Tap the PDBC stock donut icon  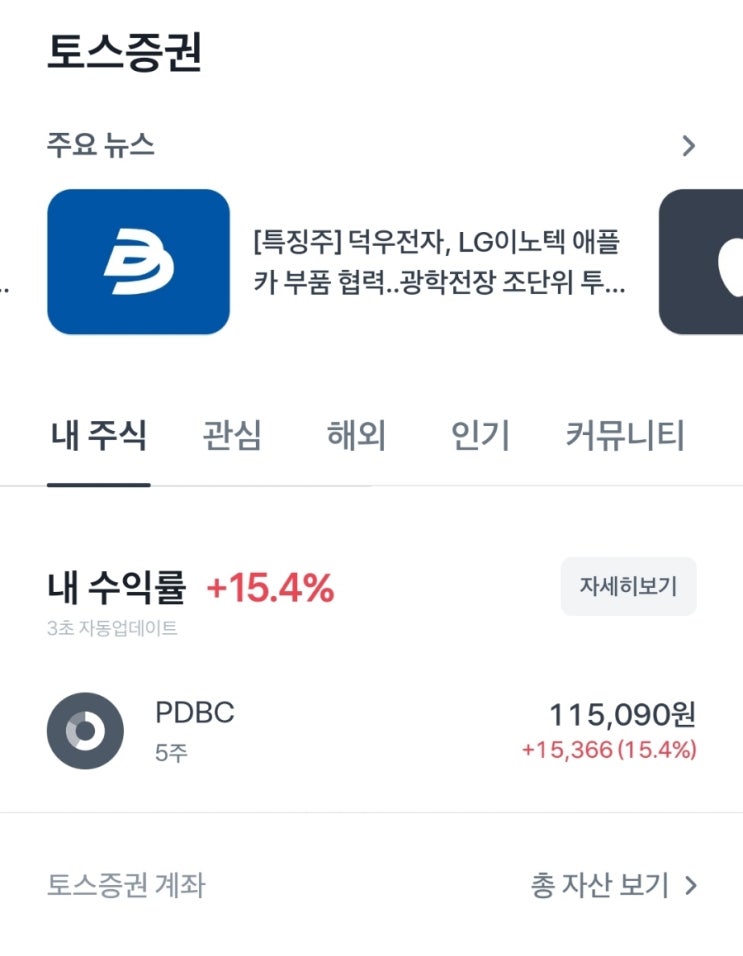click(x=85, y=731)
